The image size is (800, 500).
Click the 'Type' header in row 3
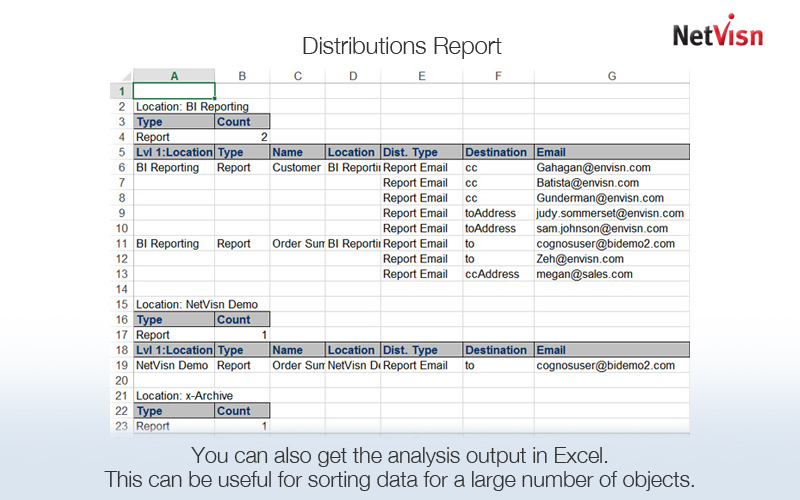(x=174, y=121)
